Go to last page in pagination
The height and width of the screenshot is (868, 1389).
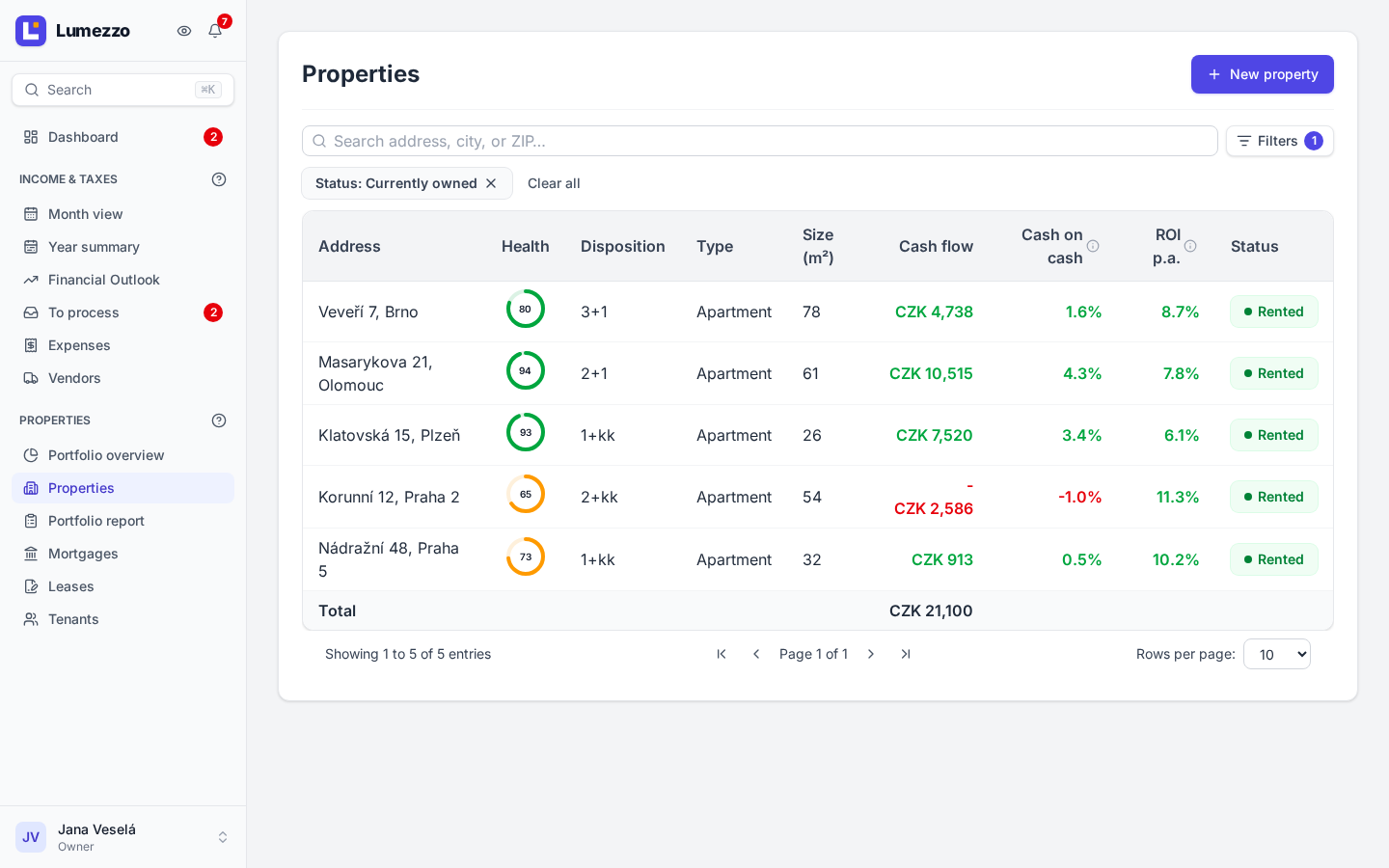(x=906, y=654)
